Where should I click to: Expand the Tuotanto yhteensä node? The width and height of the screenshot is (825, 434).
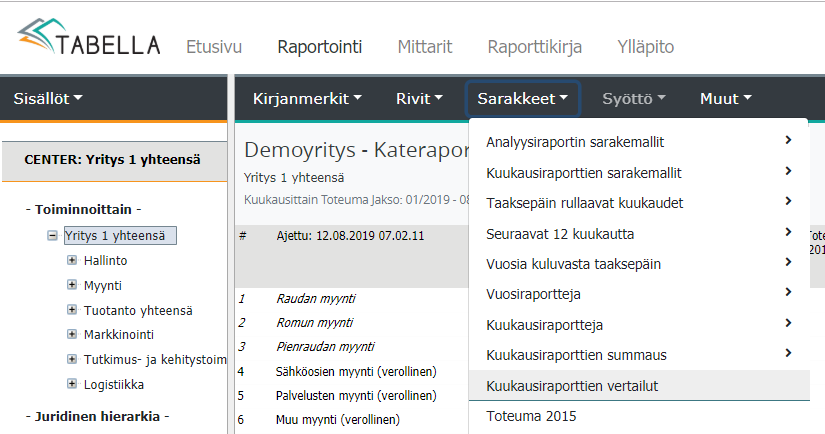click(72, 310)
